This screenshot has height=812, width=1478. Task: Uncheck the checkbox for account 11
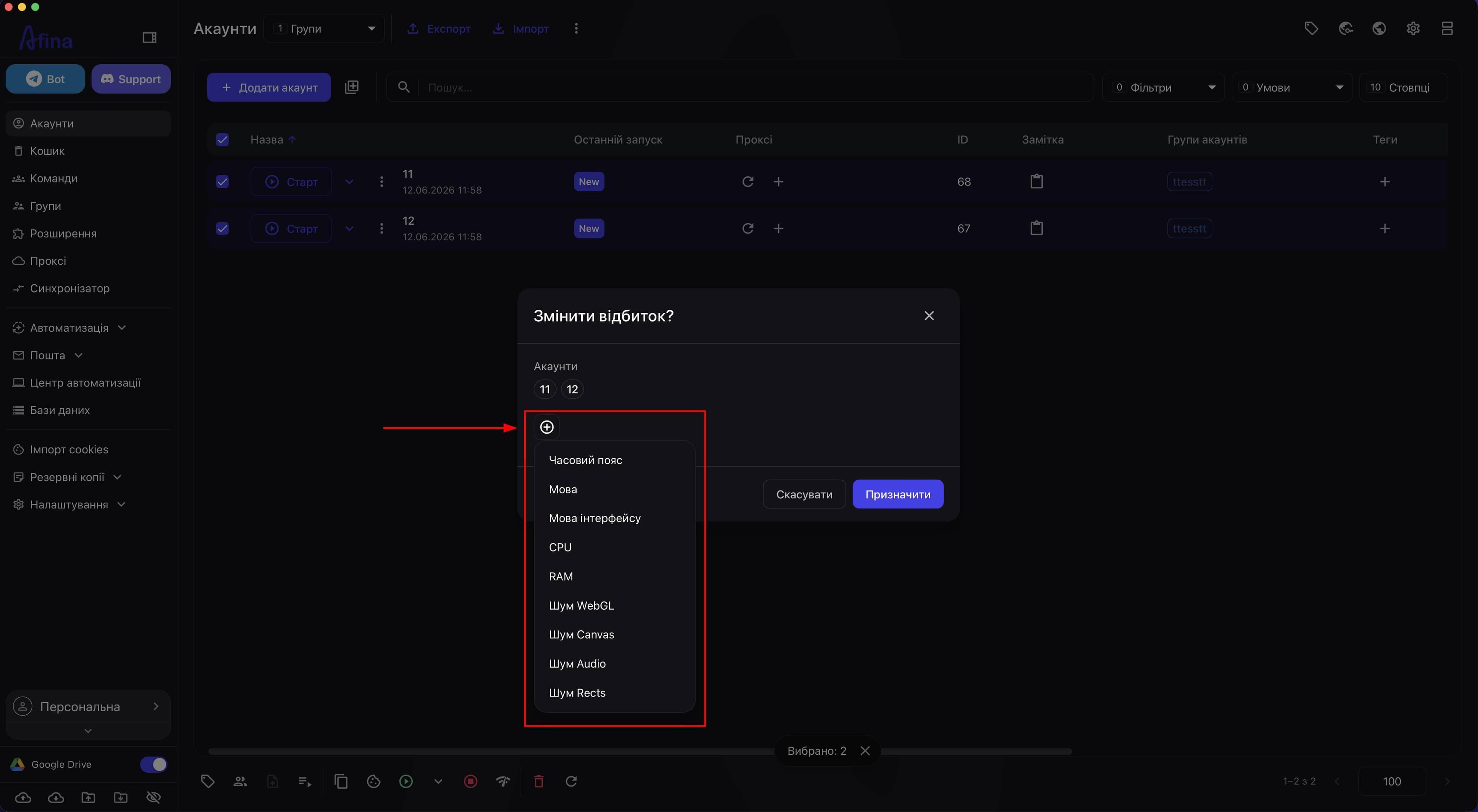222,181
